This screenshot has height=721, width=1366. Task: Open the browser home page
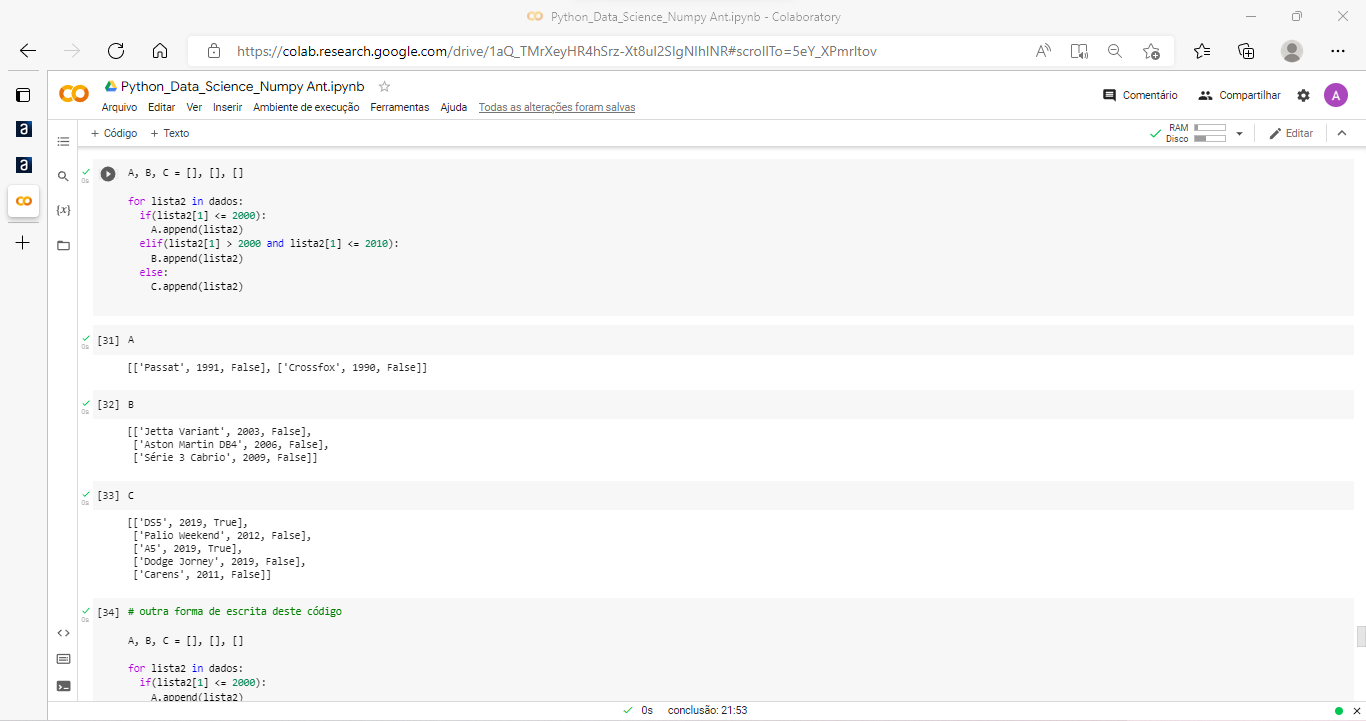coord(160,51)
